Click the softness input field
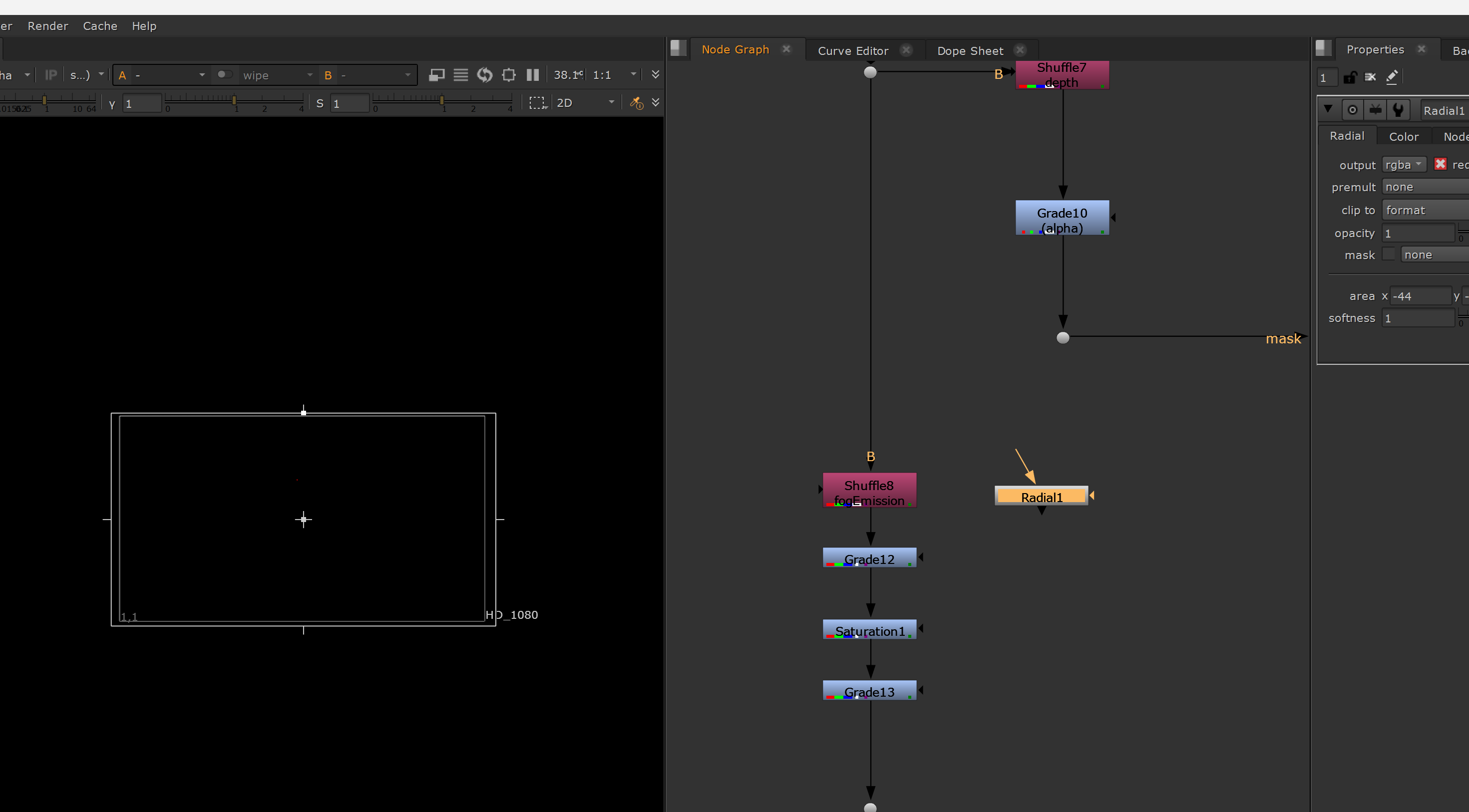The image size is (1469, 812). tap(1418, 318)
